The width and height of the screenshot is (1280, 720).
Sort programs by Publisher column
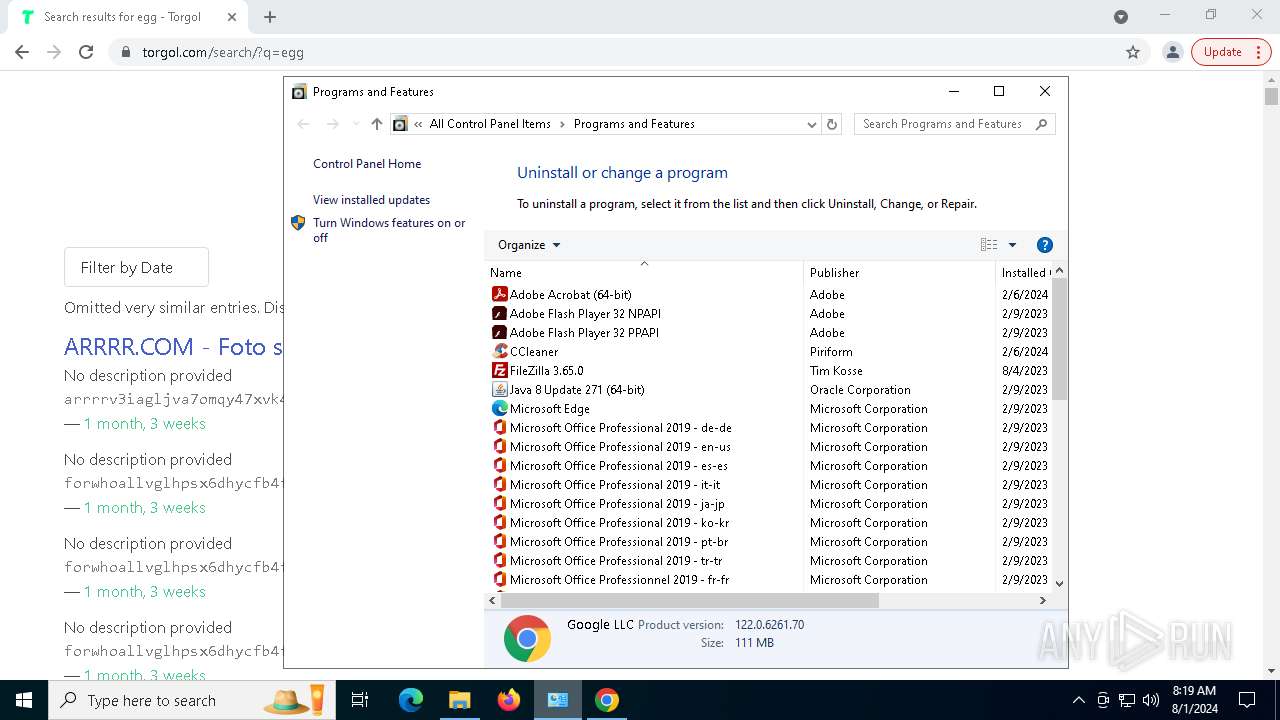pyautogui.click(x=899, y=272)
